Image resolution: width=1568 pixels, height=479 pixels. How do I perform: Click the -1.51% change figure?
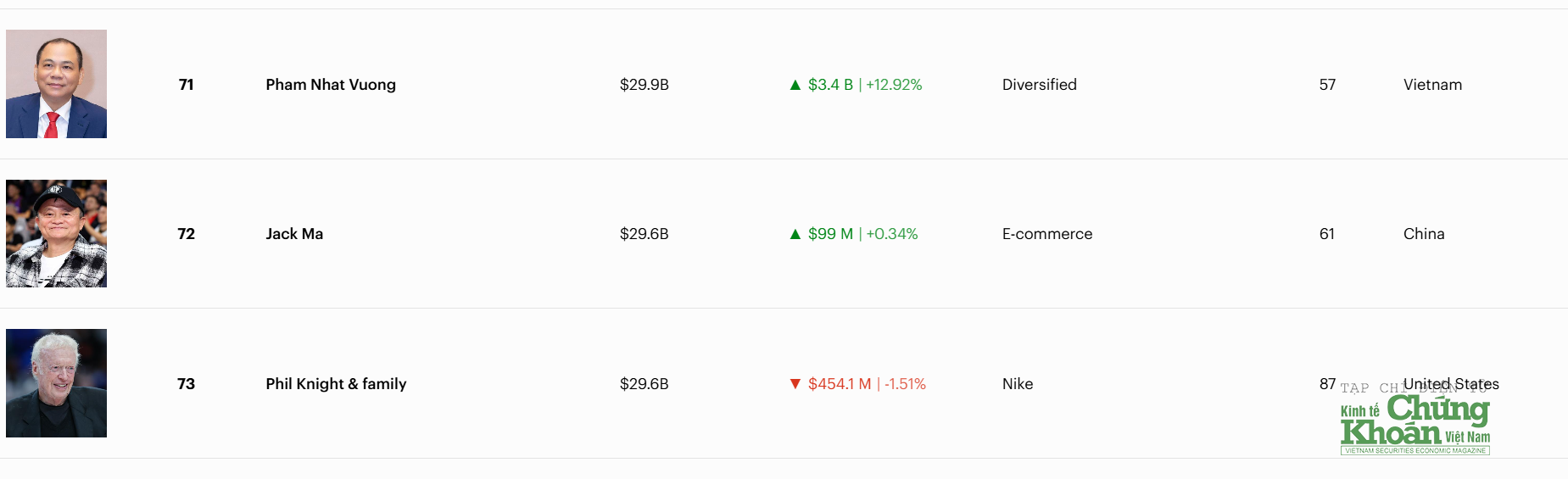tap(905, 384)
